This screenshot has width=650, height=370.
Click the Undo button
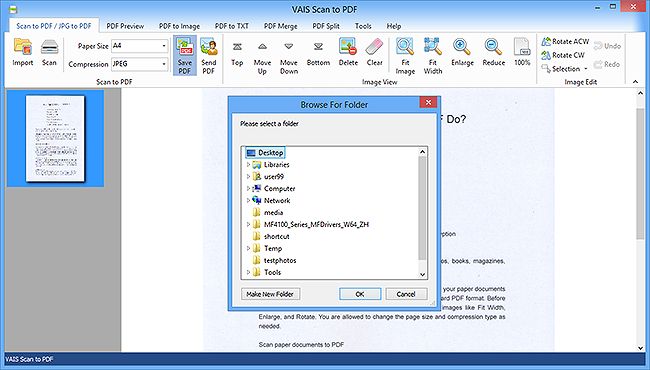pos(607,46)
